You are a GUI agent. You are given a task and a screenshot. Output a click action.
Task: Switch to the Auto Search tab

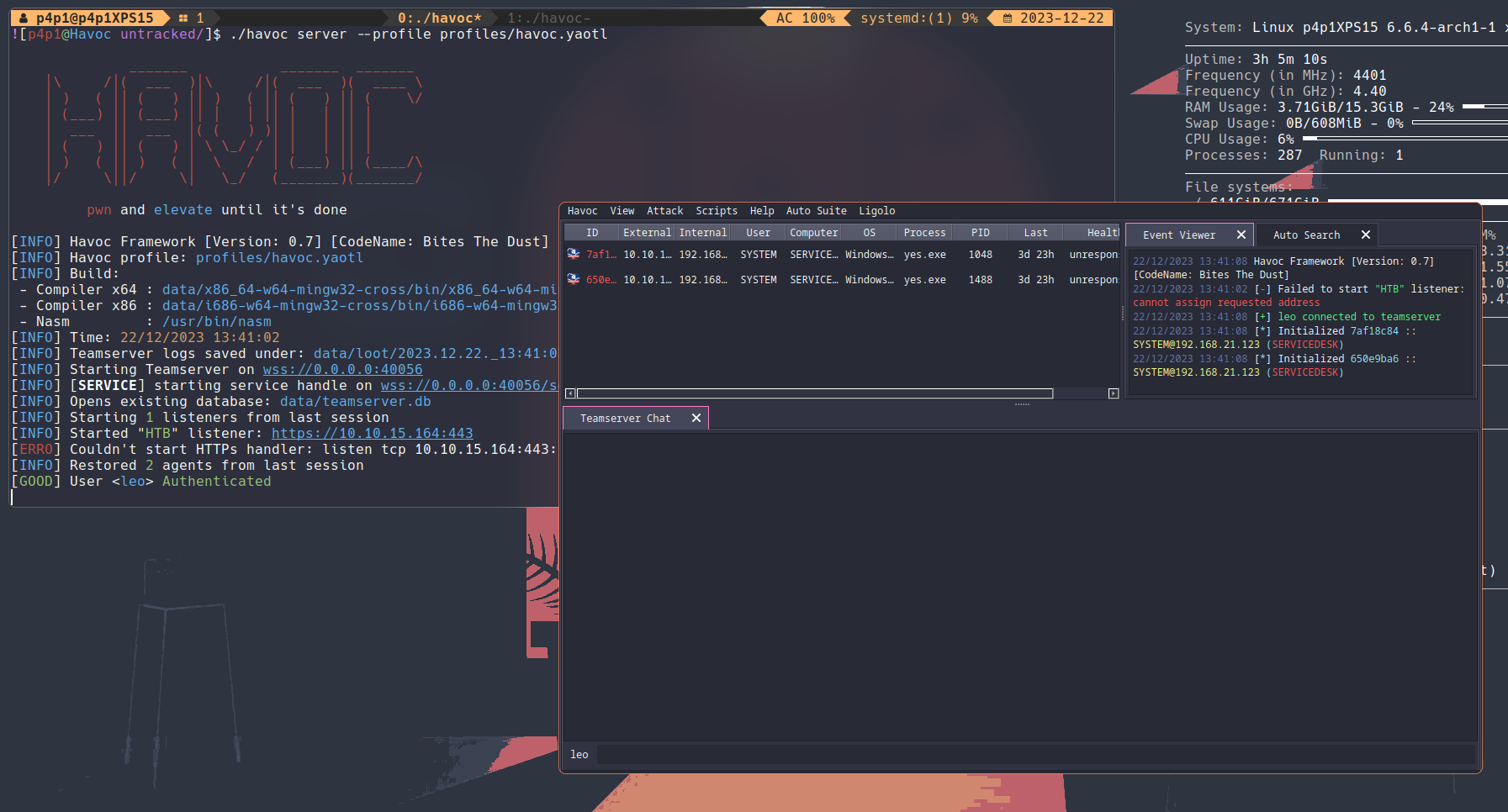(1306, 235)
